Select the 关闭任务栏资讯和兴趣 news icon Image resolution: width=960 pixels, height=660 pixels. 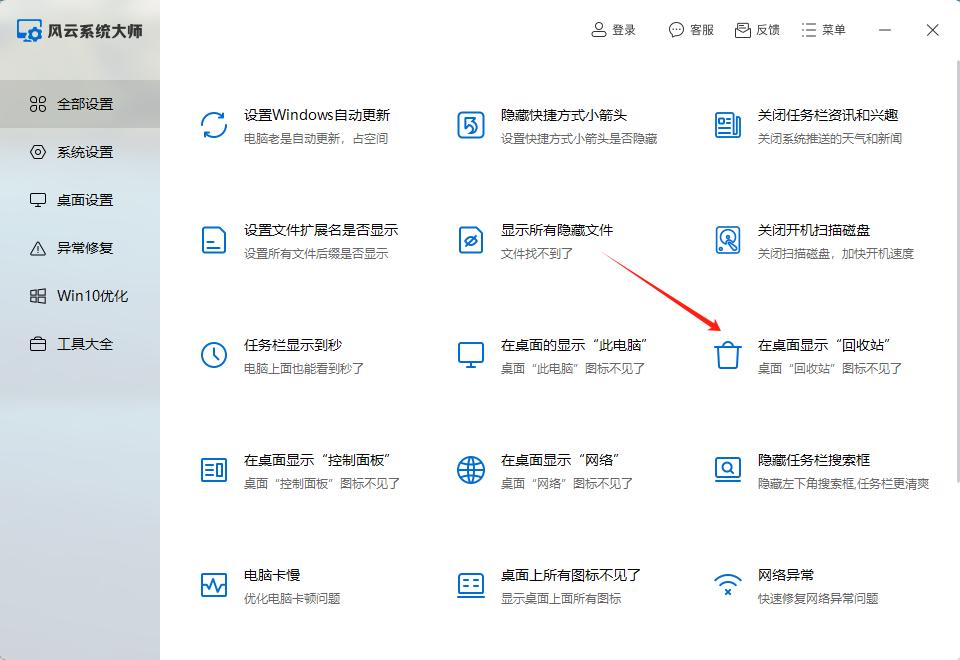727,125
